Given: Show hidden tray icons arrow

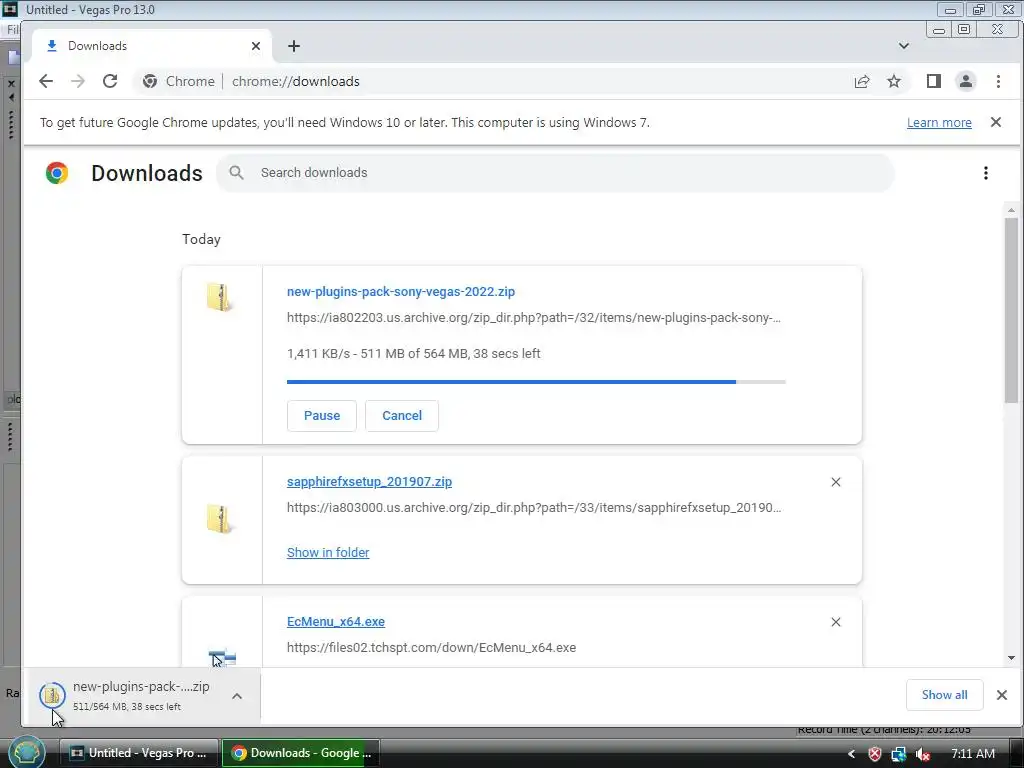Looking at the screenshot, I should (851, 754).
